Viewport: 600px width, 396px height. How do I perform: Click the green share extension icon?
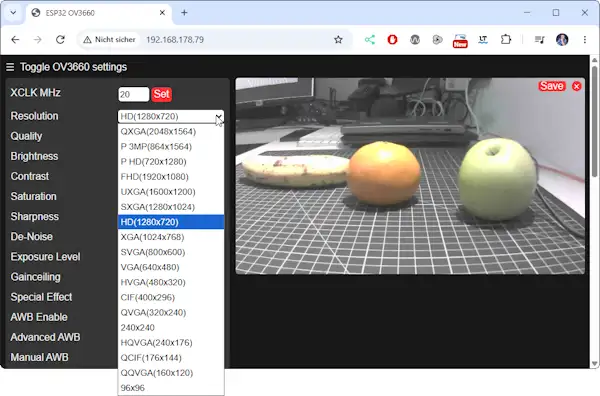click(370, 39)
